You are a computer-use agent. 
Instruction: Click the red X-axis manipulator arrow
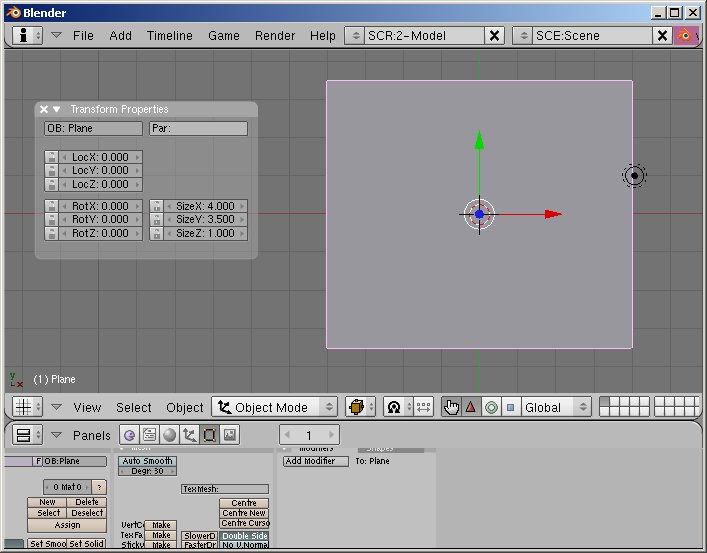pos(553,214)
